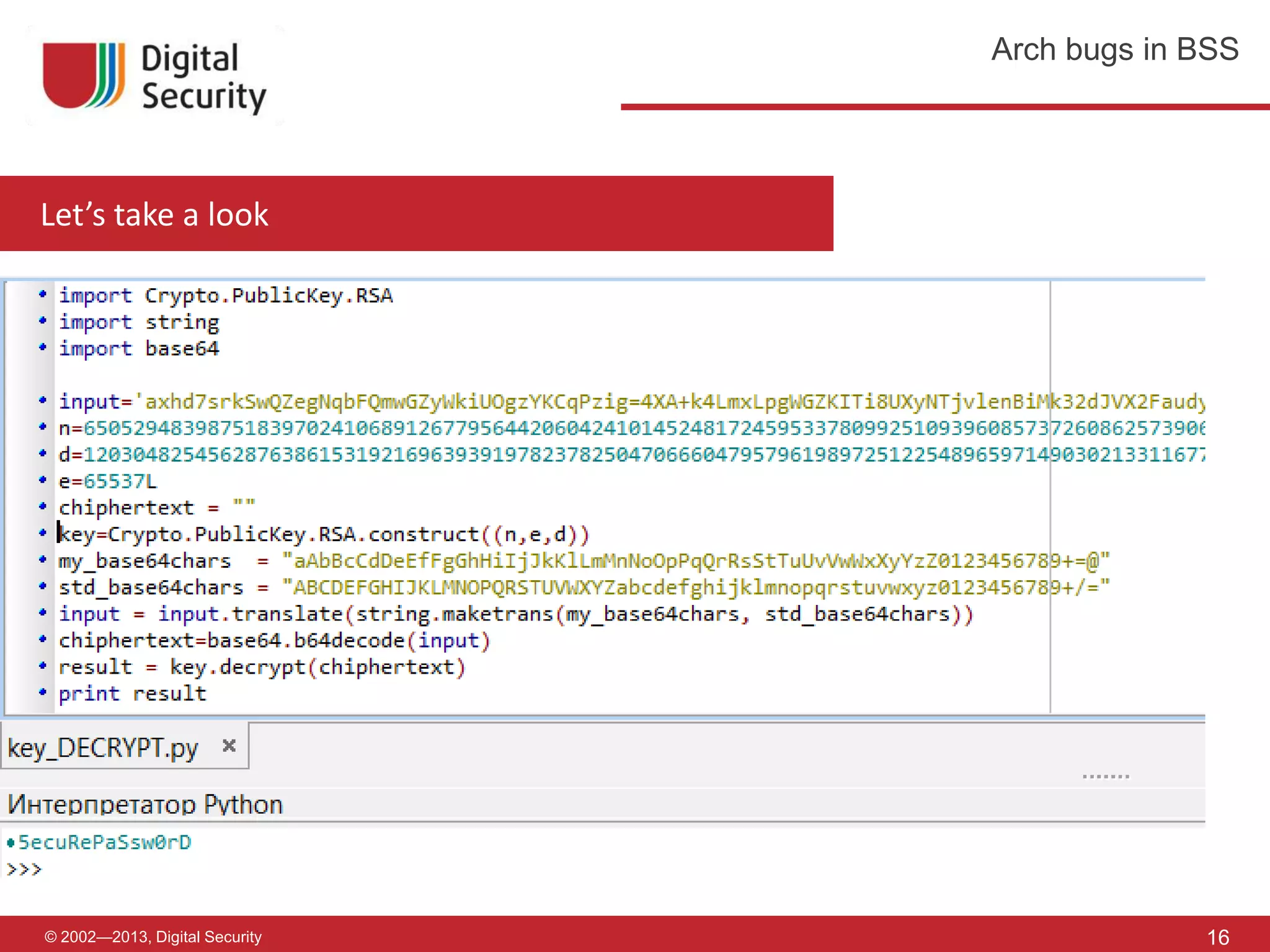Click the 'print result' line
This screenshot has height=952, width=1270.
tap(132, 694)
